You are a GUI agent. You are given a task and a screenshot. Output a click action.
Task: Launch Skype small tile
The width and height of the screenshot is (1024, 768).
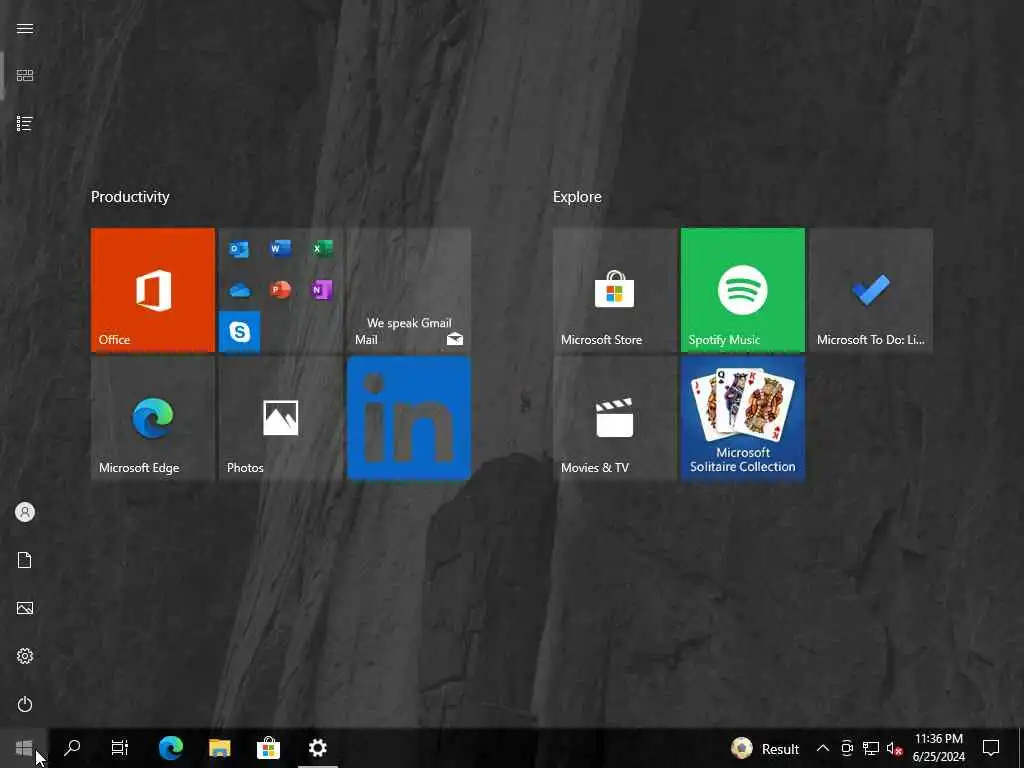point(239,332)
